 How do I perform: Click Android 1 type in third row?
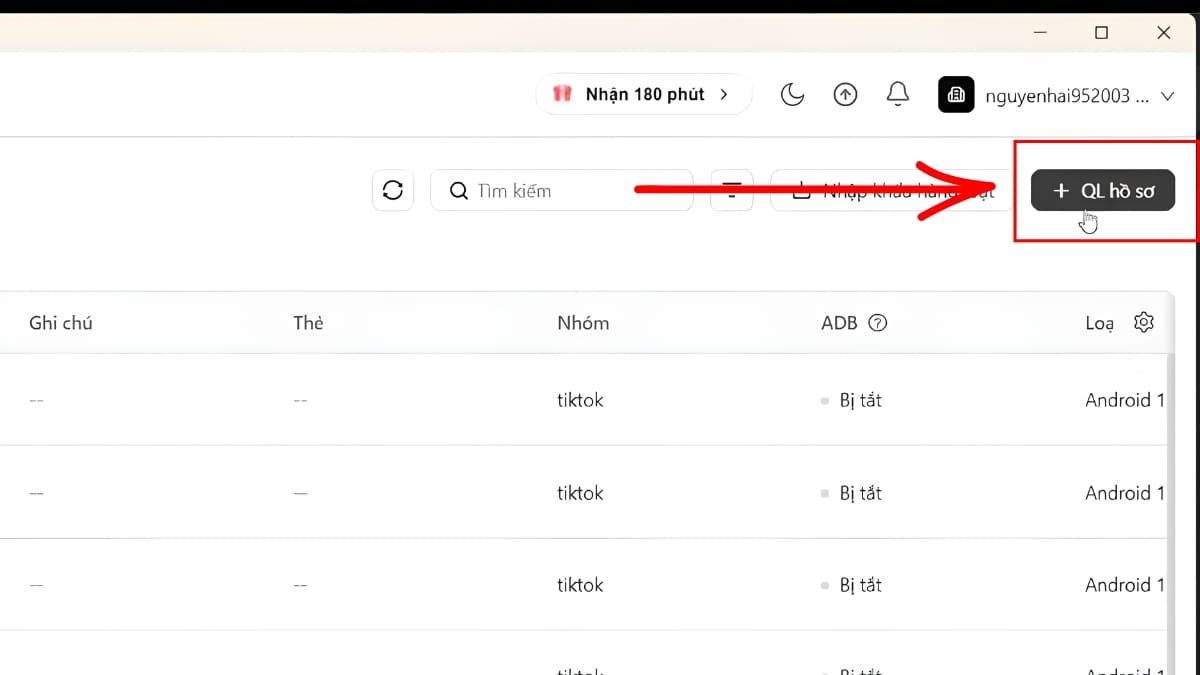[x=1125, y=585]
